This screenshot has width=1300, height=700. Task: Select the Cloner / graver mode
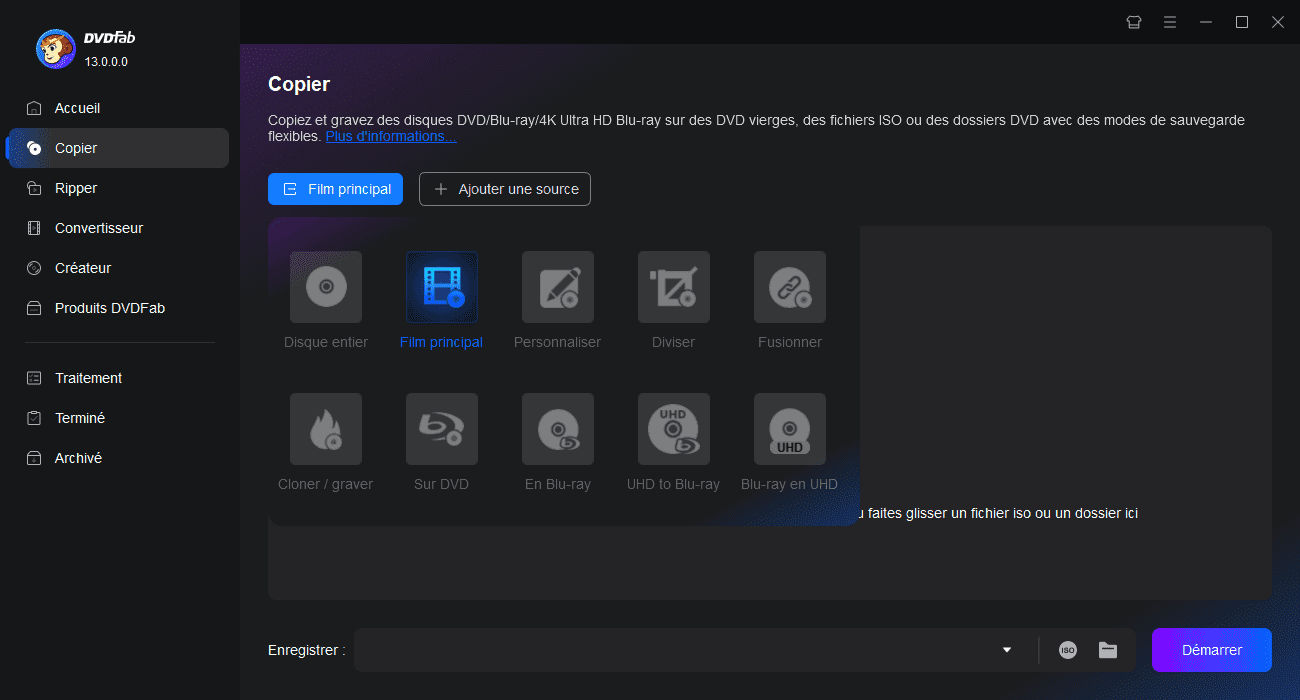pos(326,429)
